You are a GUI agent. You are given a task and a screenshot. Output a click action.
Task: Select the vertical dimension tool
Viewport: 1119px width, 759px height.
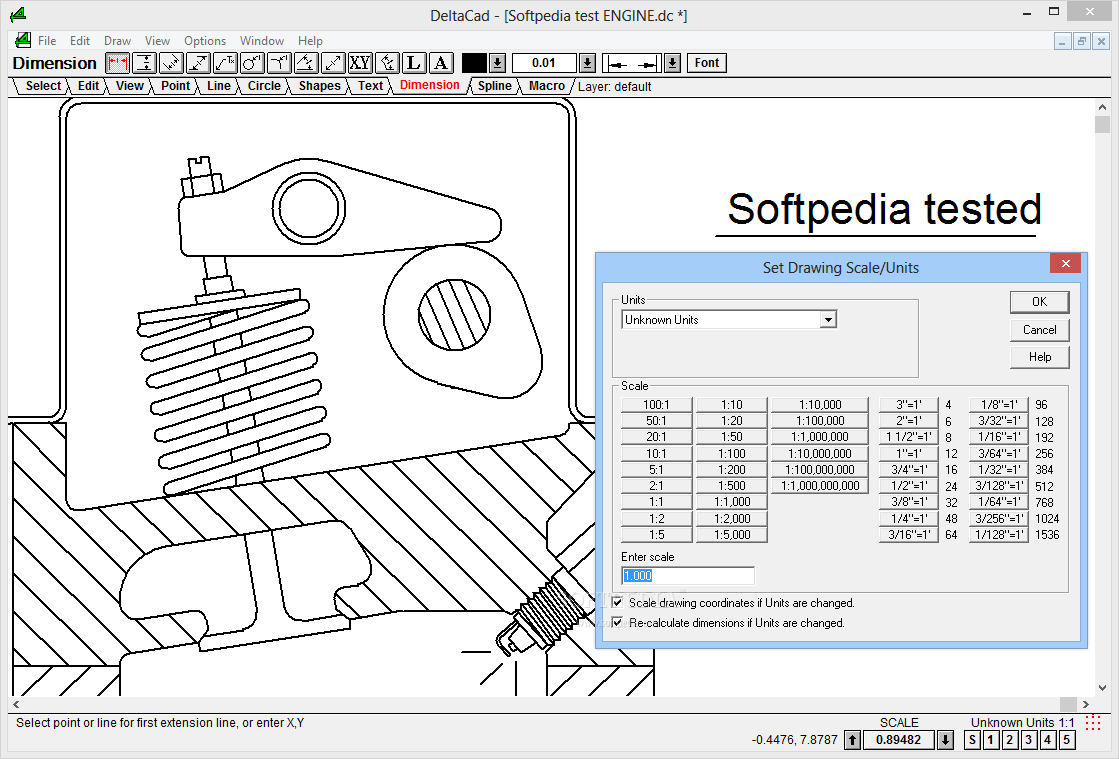pyautogui.click(x=145, y=63)
